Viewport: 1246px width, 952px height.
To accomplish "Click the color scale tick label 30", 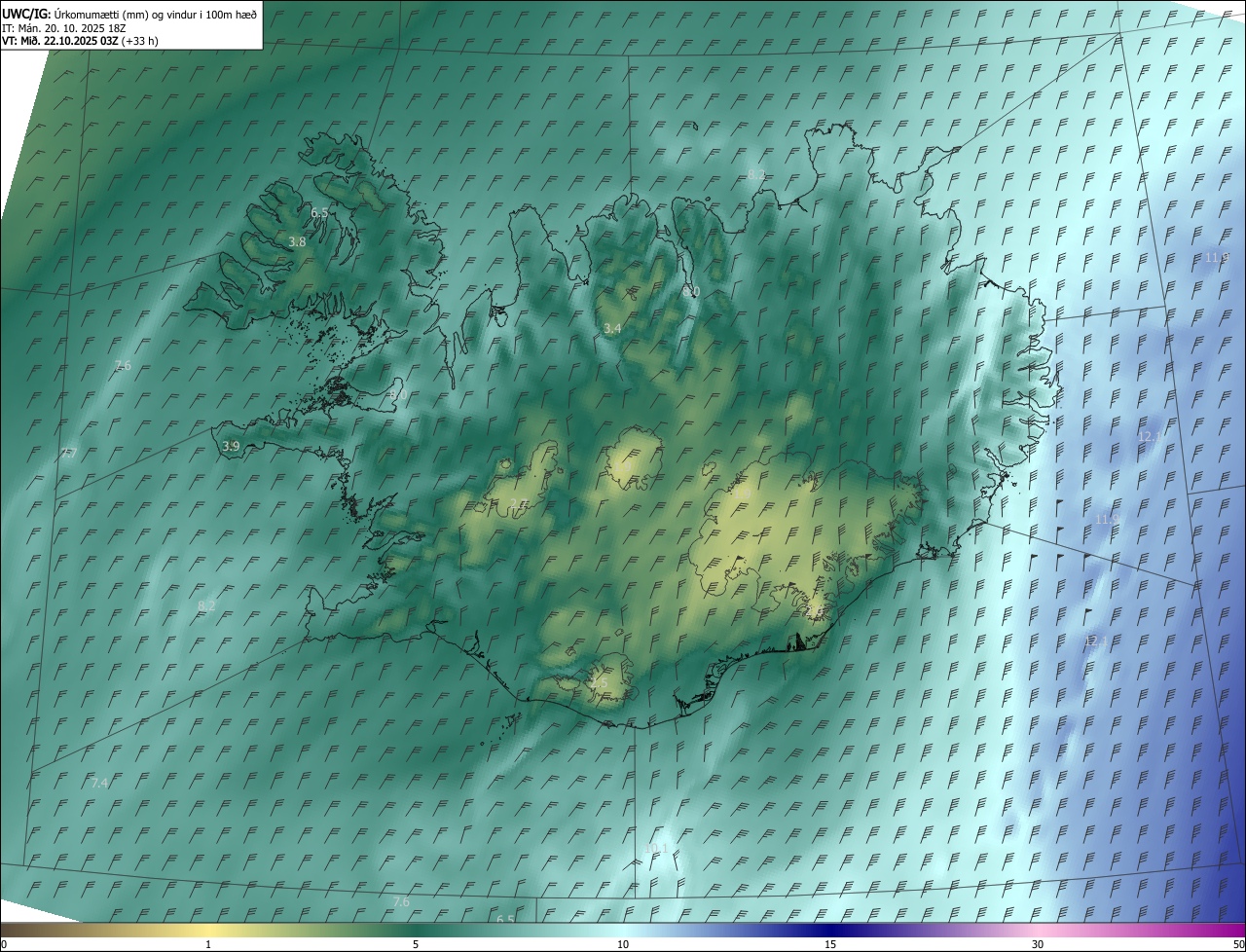I will (1038, 944).
